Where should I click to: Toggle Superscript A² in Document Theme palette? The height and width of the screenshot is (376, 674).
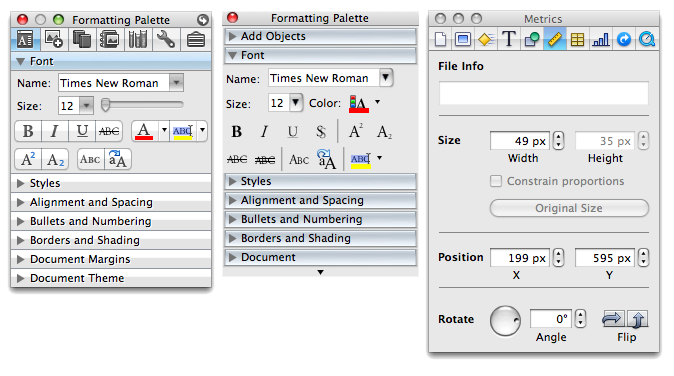coord(28,159)
